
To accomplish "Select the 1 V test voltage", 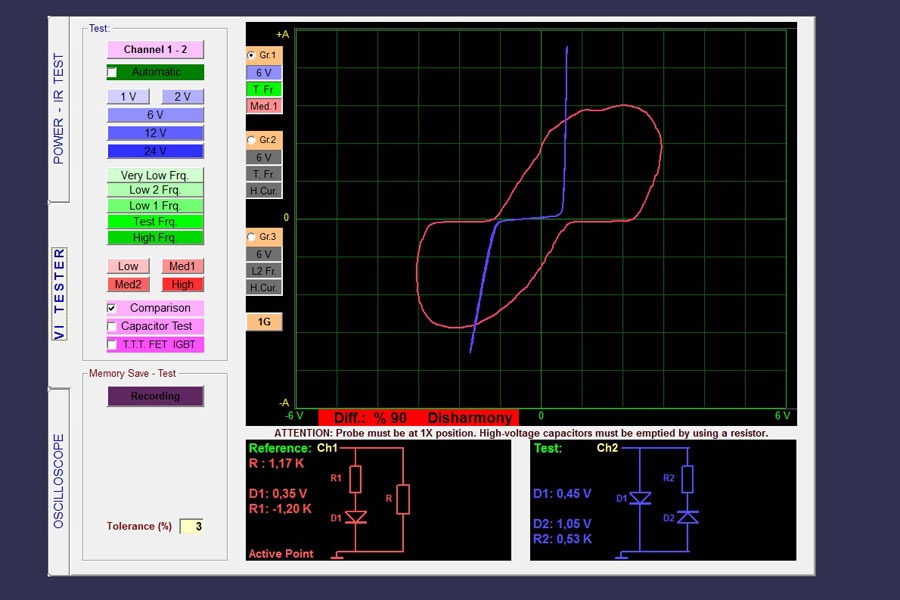I will click(128, 96).
